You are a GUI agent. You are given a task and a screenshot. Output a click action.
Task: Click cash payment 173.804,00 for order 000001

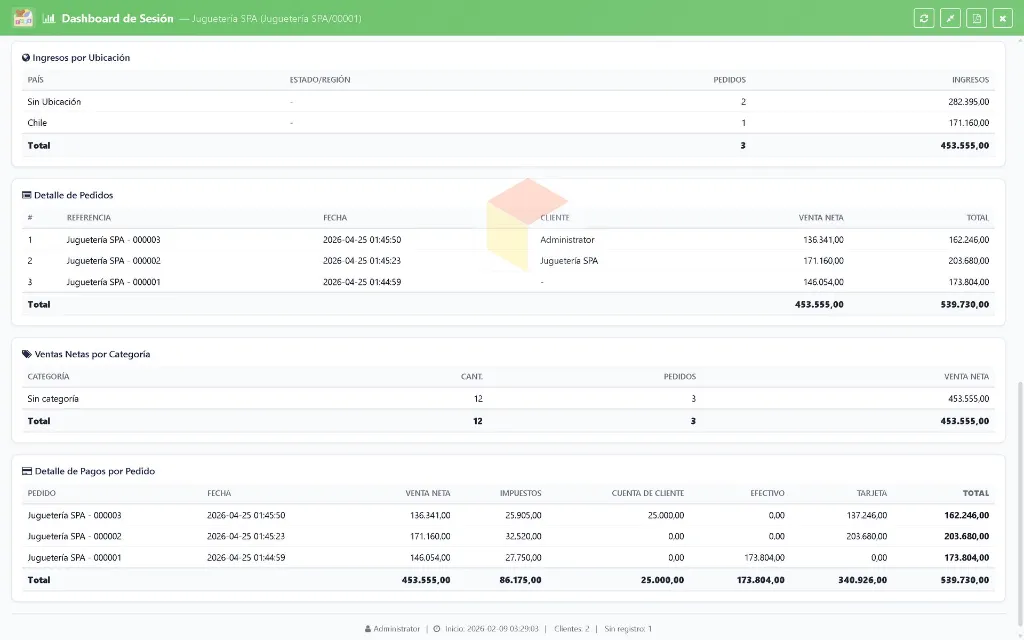(765, 558)
